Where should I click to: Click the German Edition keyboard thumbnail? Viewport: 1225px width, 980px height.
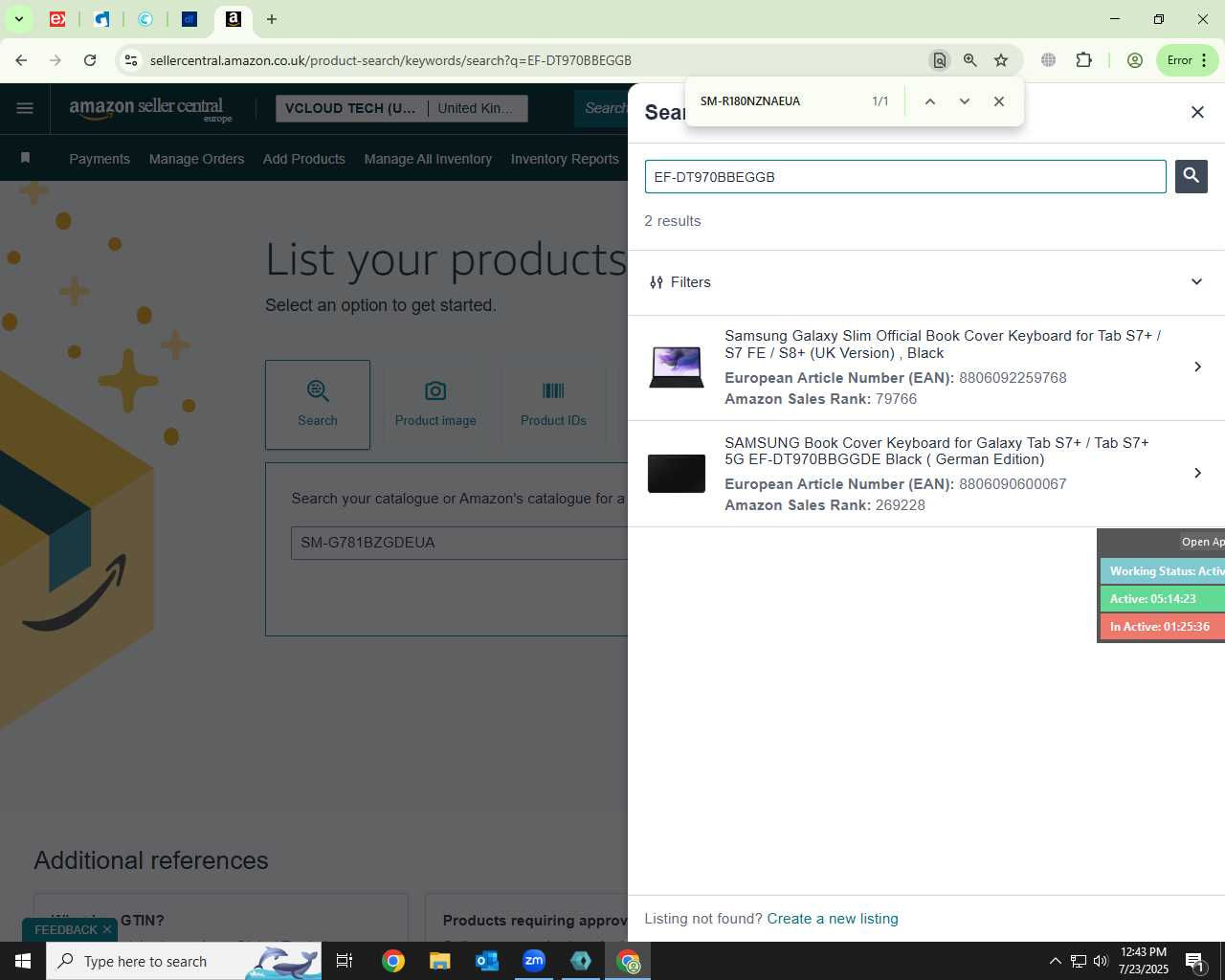click(677, 474)
